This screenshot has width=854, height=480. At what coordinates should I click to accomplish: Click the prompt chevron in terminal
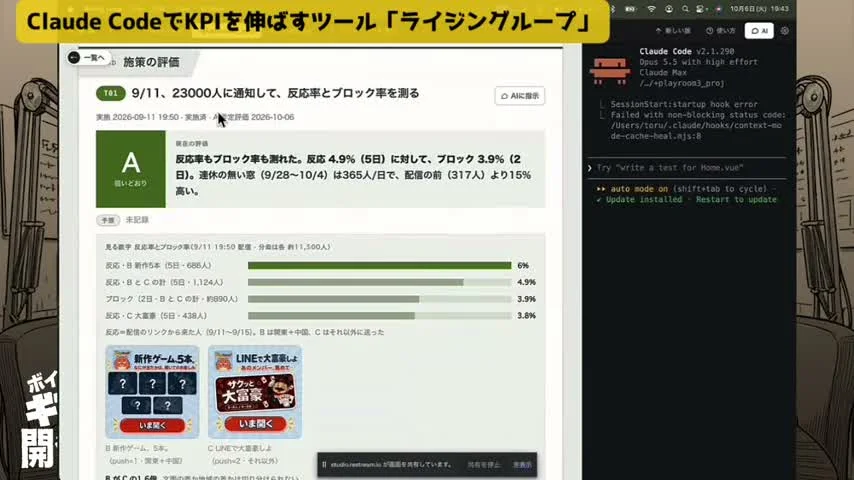pos(590,168)
